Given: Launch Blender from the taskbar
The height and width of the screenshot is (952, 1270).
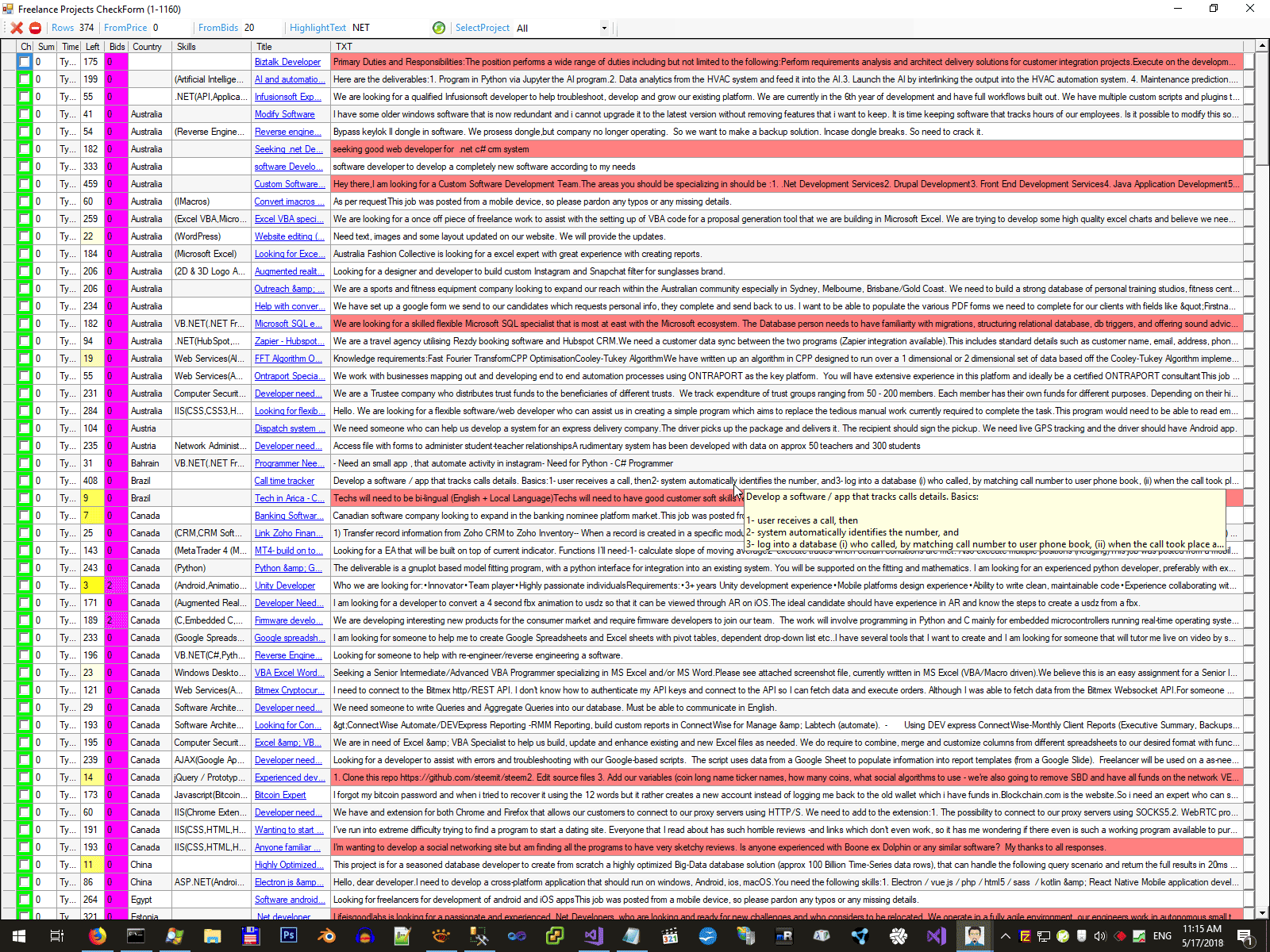Looking at the screenshot, I should click(x=326, y=936).
